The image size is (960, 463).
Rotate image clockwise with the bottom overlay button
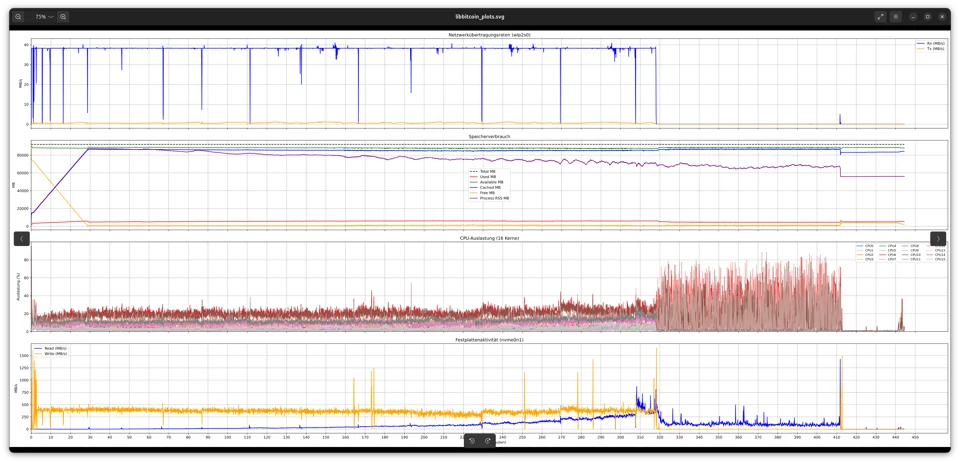(x=488, y=440)
